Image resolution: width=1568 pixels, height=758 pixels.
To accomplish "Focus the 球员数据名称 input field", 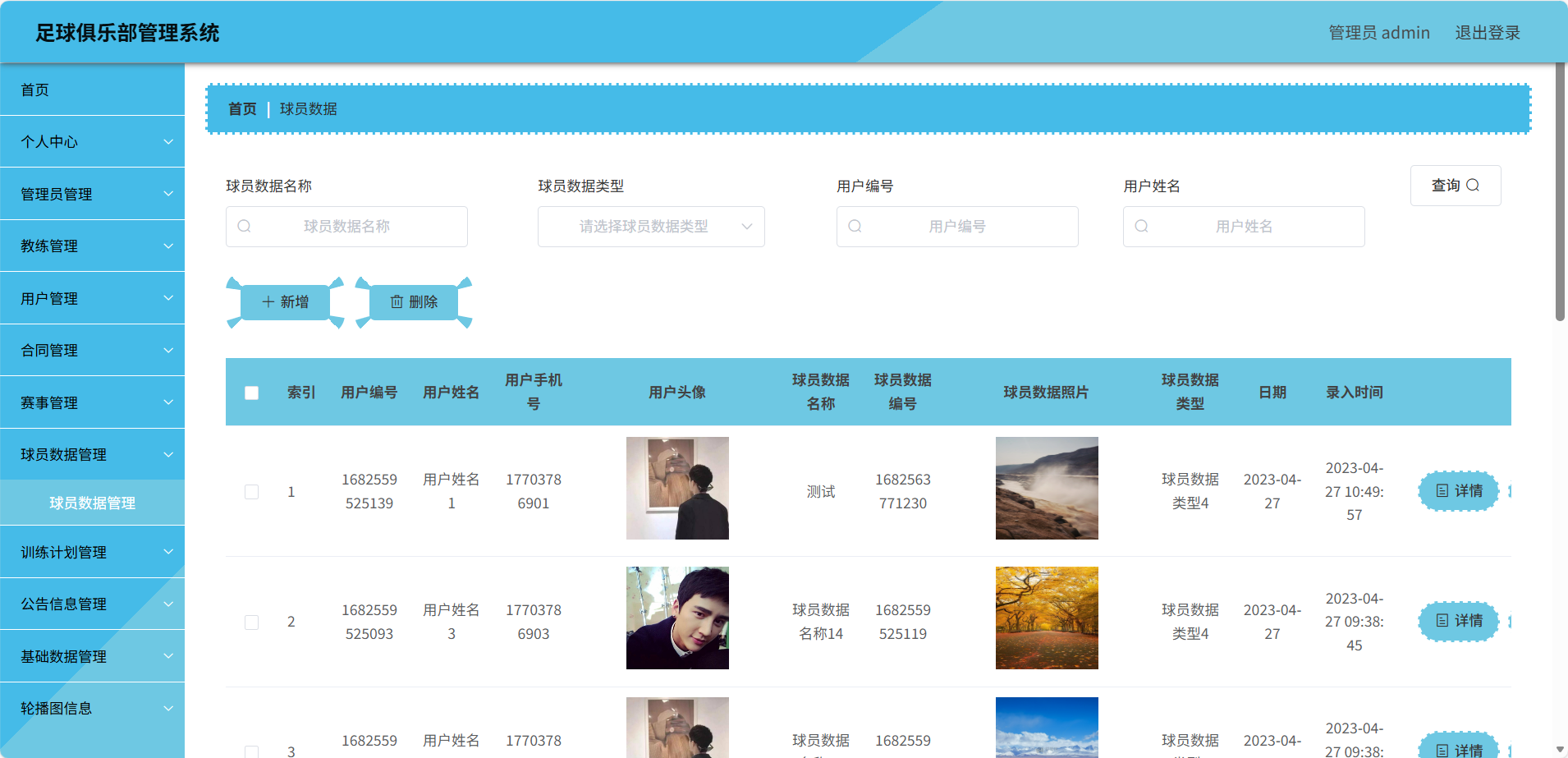I will pos(346,227).
